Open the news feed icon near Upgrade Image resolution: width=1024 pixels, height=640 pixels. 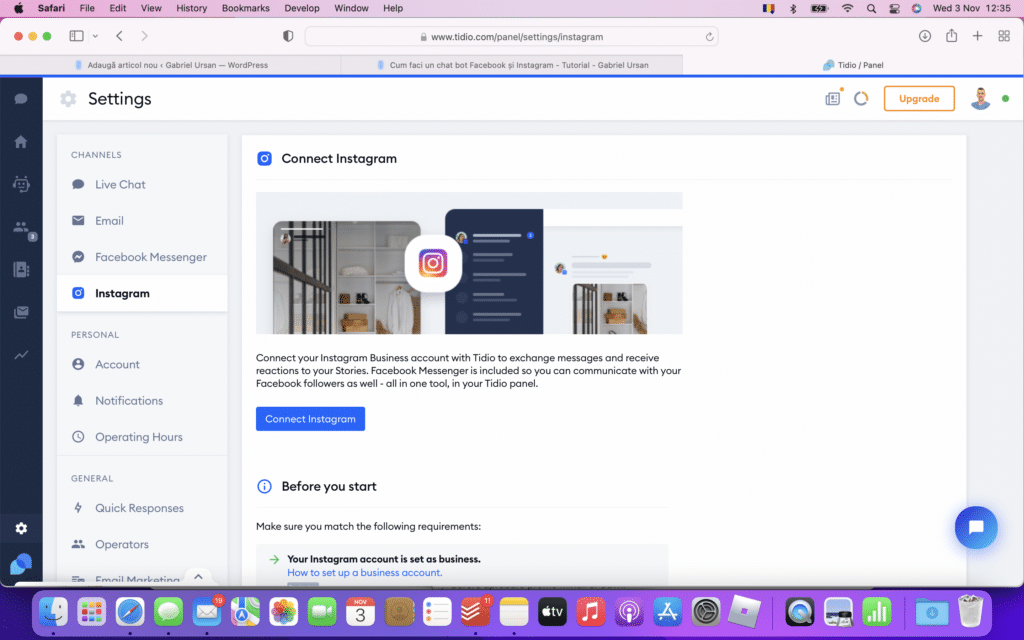(833, 99)
